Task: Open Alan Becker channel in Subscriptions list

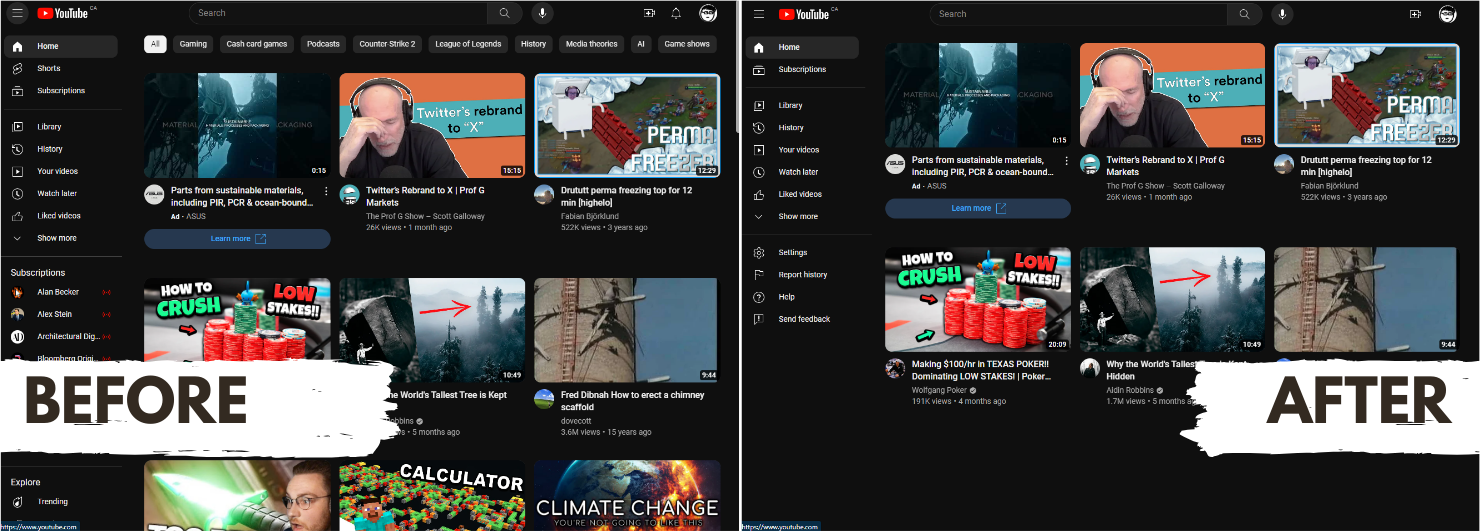Action: pyautogui.click(x=61, y=292)
